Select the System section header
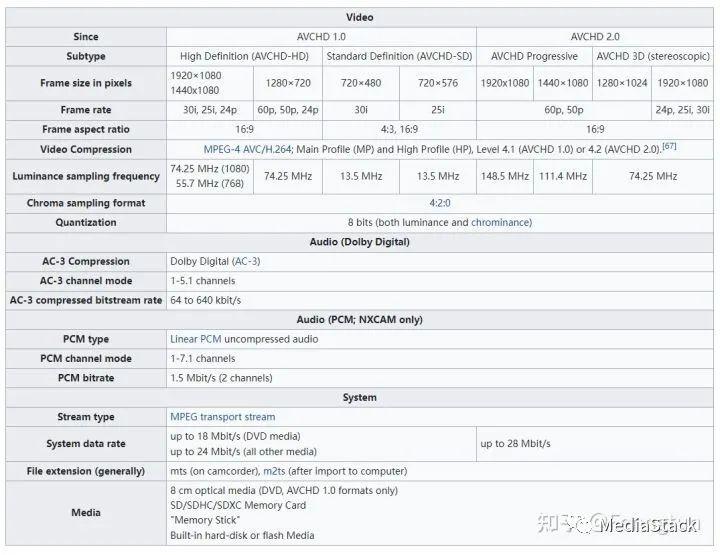 pyautogui.click(x=360, y=398)
